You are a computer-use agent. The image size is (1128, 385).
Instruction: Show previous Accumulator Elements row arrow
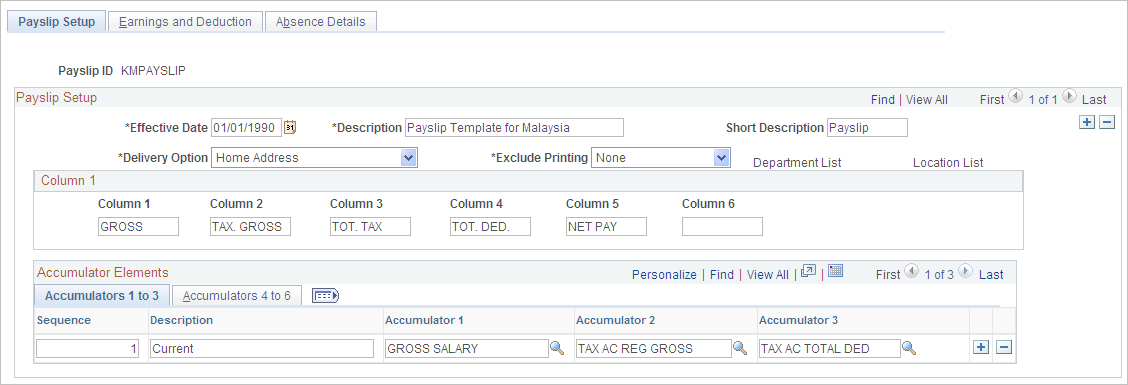coord(911,271)
